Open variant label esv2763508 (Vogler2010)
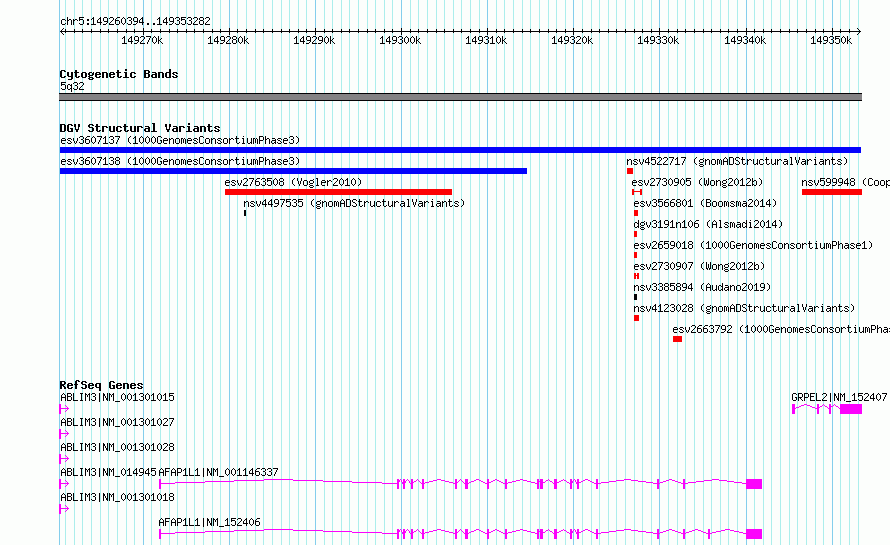 [293, 182]
